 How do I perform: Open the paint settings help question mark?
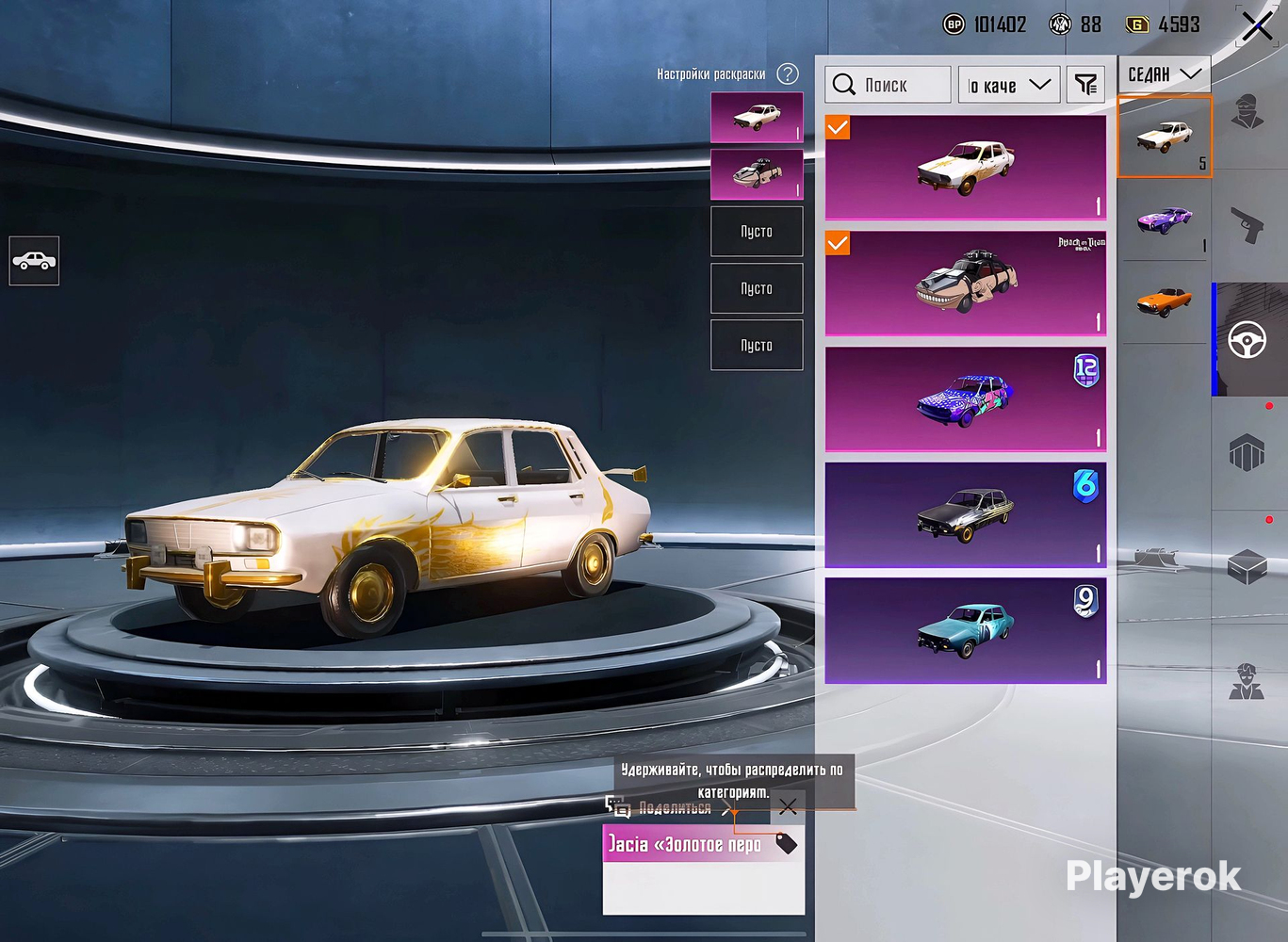point(788,73)
